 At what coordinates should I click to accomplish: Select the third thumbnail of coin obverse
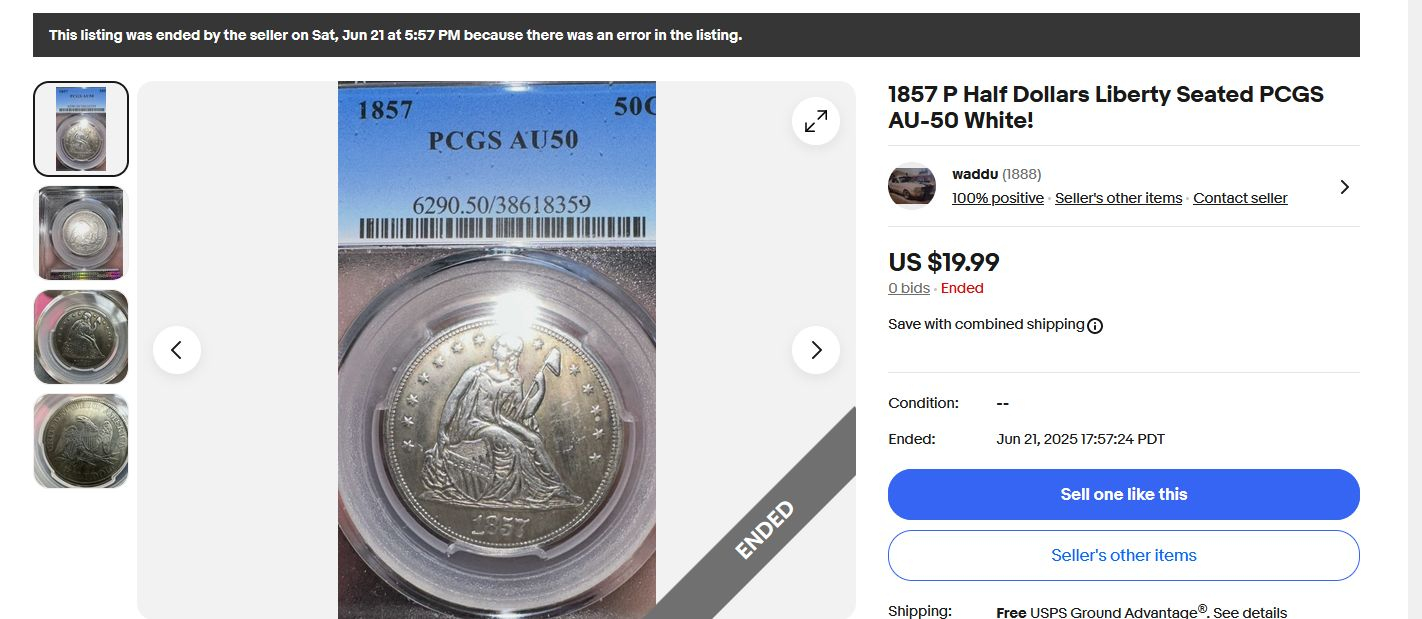(x=81, y=337)
